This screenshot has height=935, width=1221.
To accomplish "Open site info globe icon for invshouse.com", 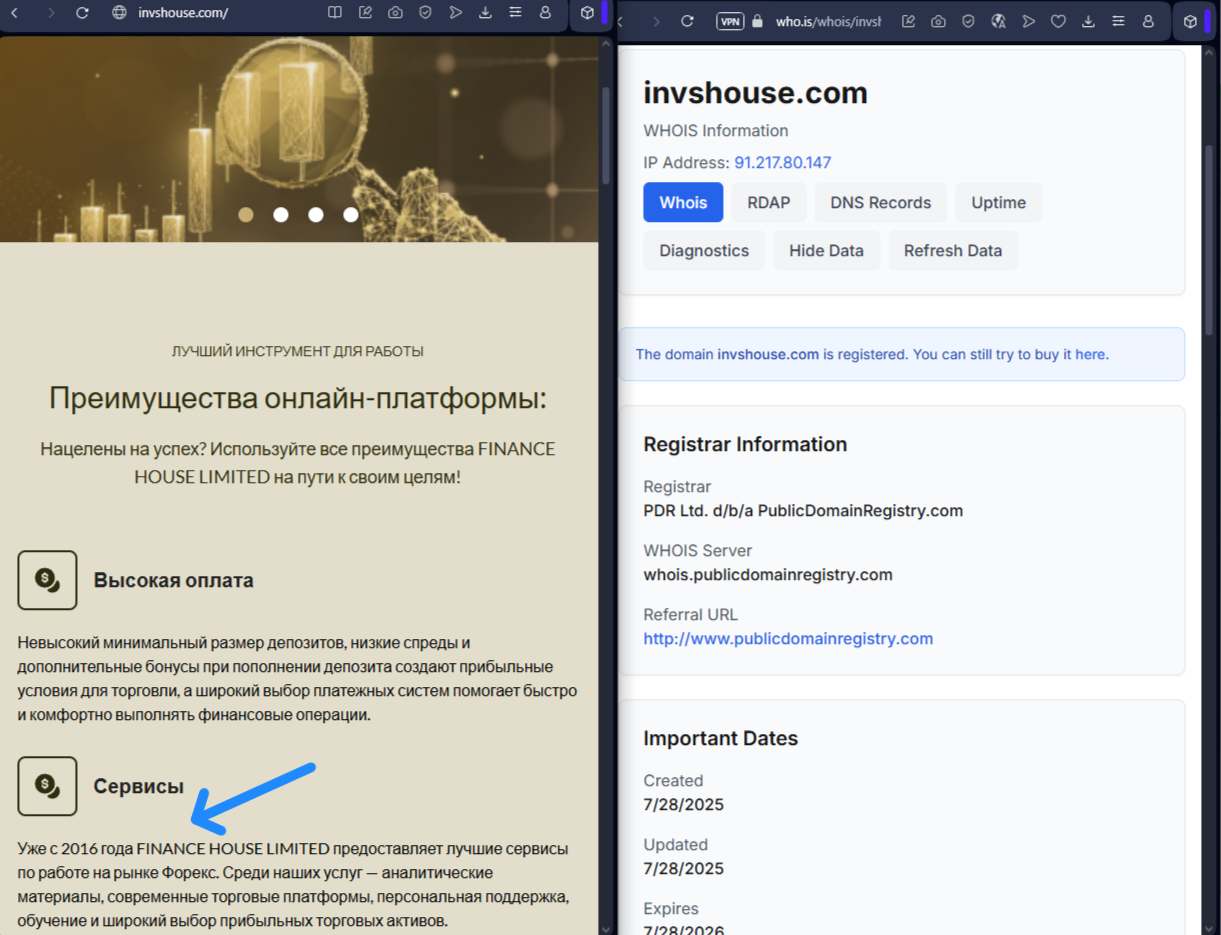I will coord(120,13).
